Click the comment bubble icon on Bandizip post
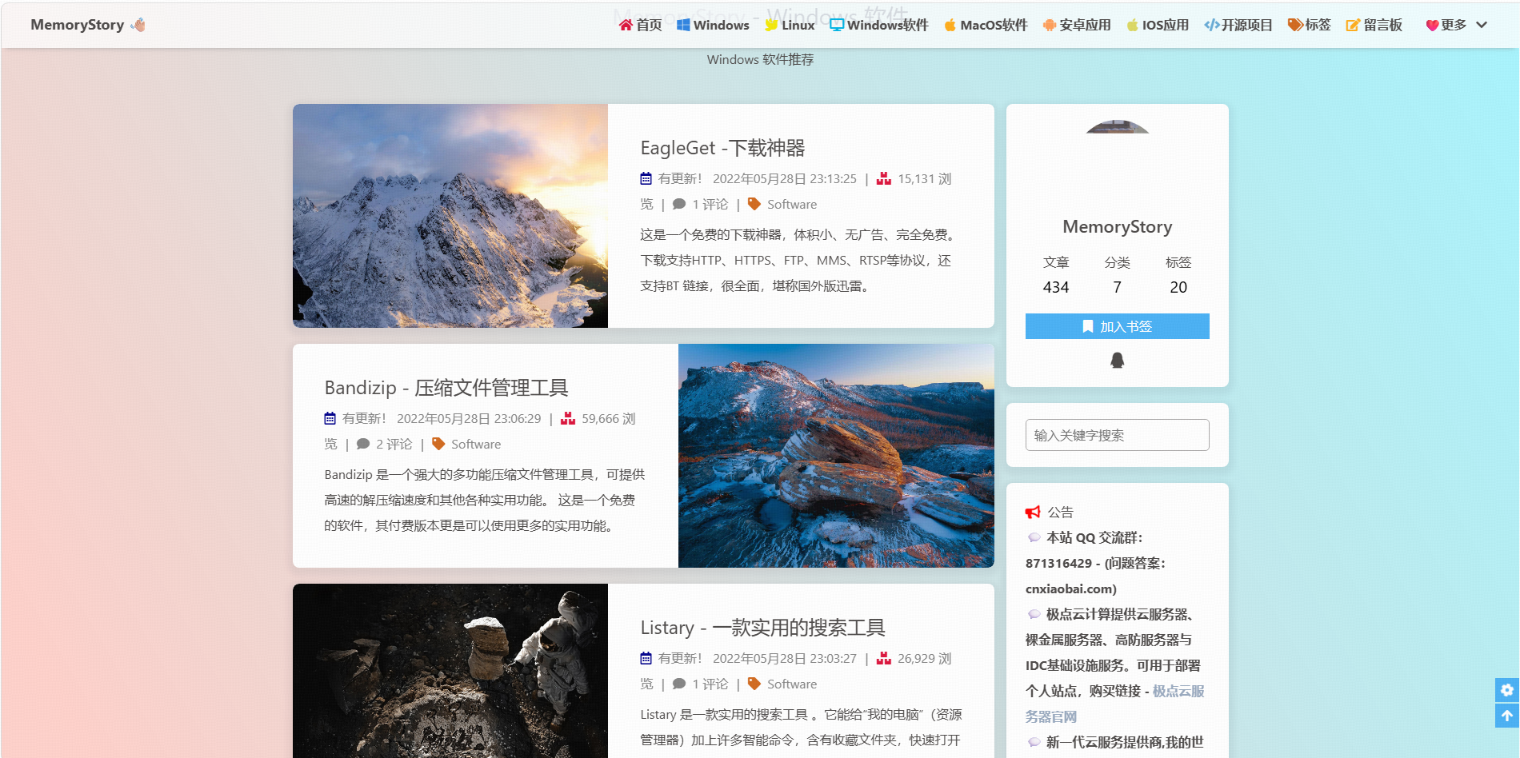This screenshot has width=1520, height=758. pyautogui.click(x=363, y=444)
